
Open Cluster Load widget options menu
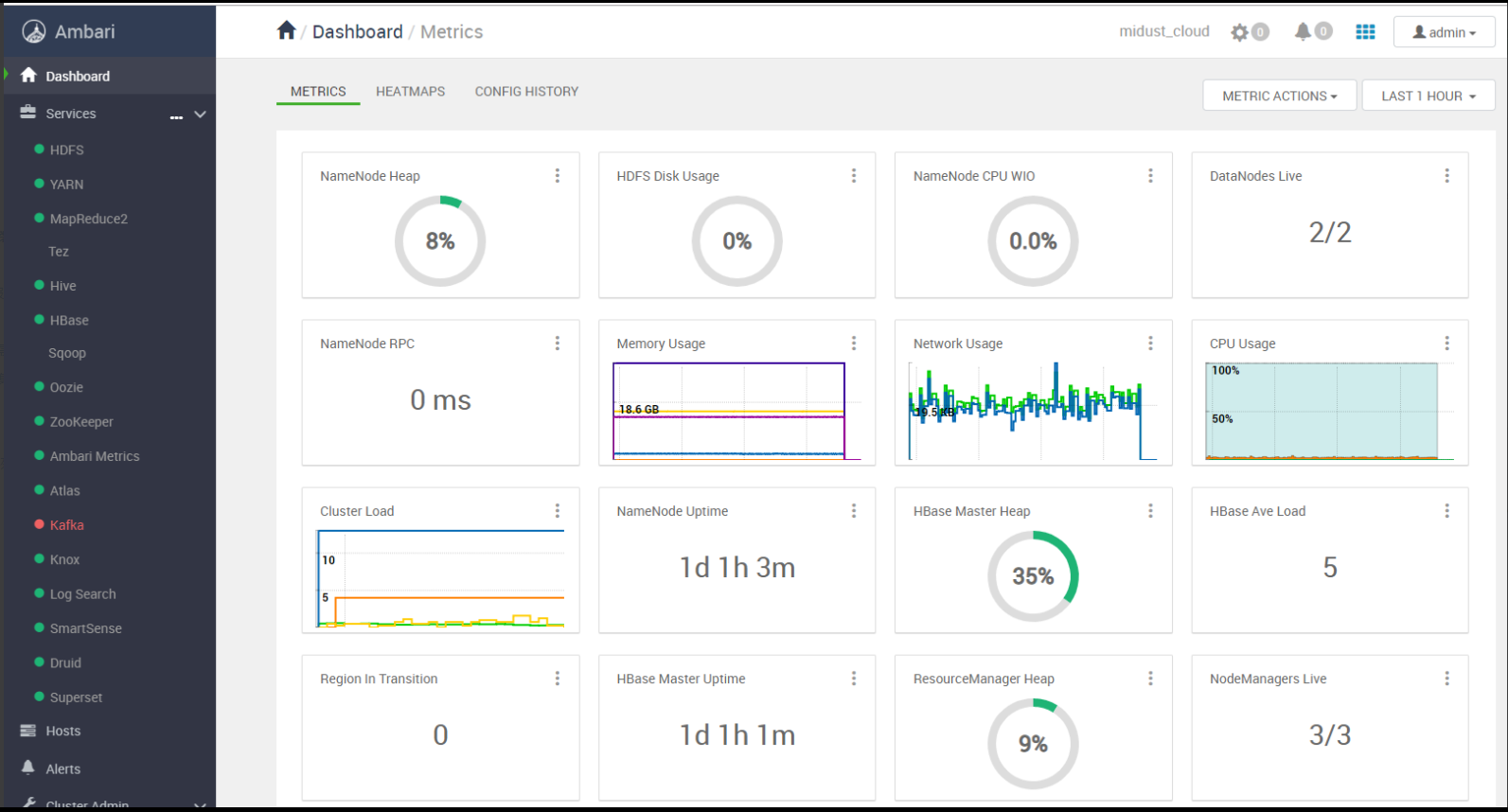click(558, 511)
